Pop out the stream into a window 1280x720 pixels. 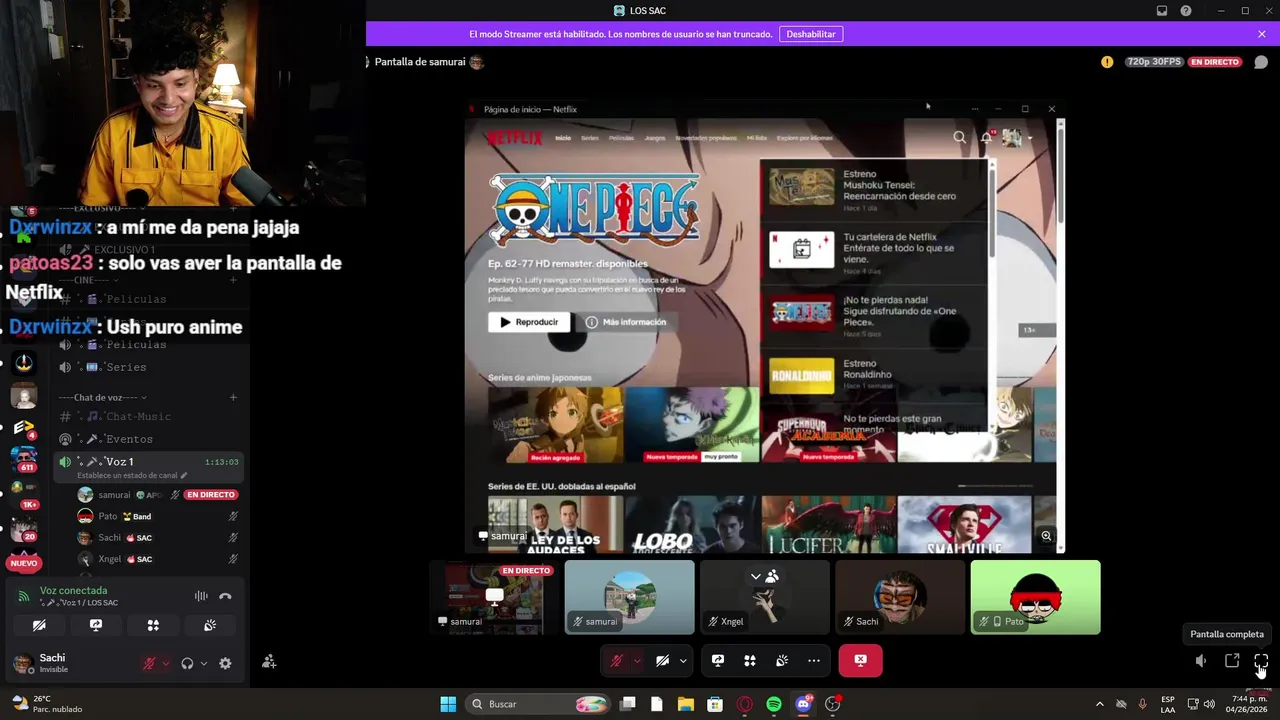tap(1232, 661)
